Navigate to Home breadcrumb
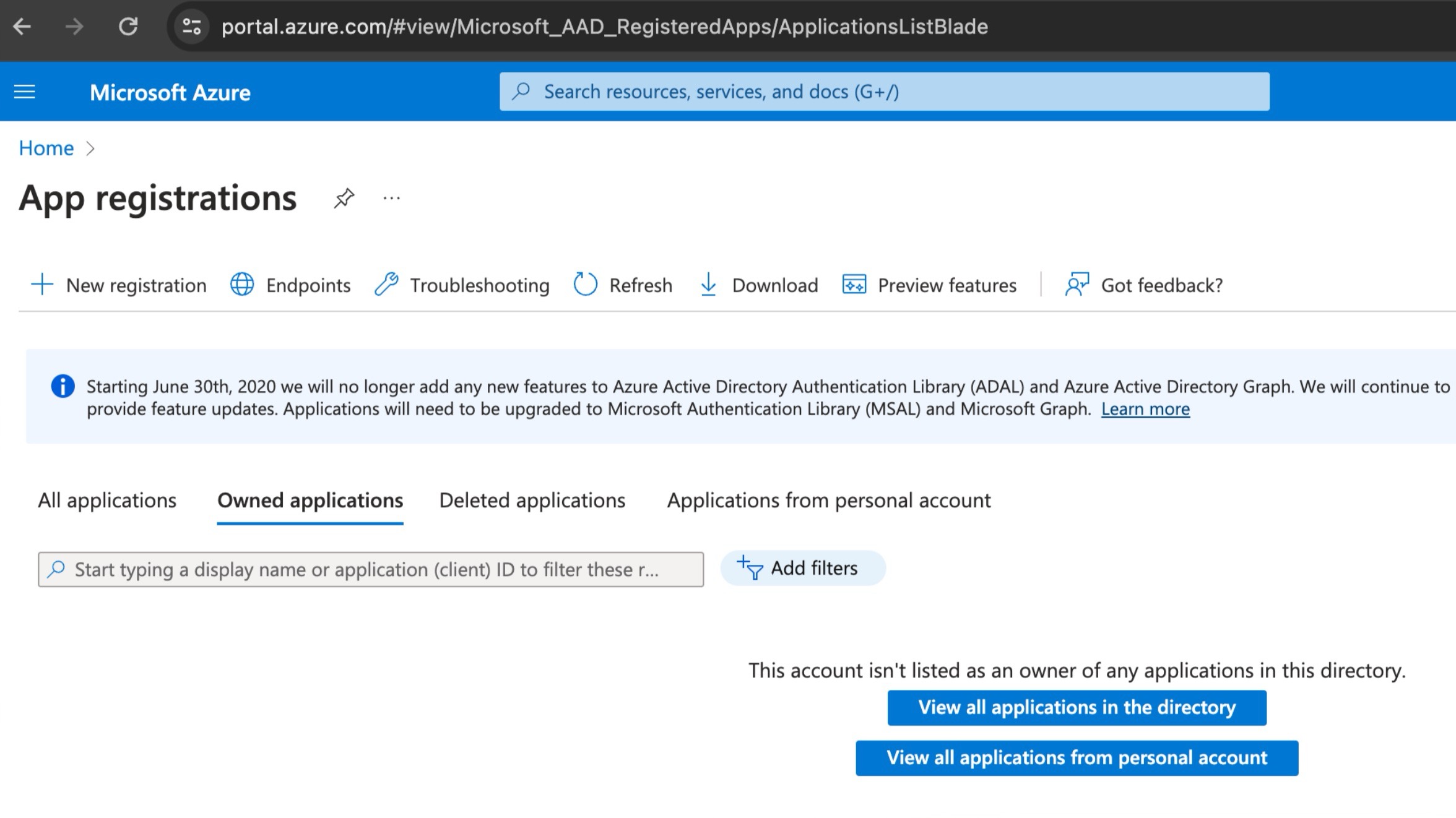The width and height of the screenshot is (1456, 818). [46, 148]
